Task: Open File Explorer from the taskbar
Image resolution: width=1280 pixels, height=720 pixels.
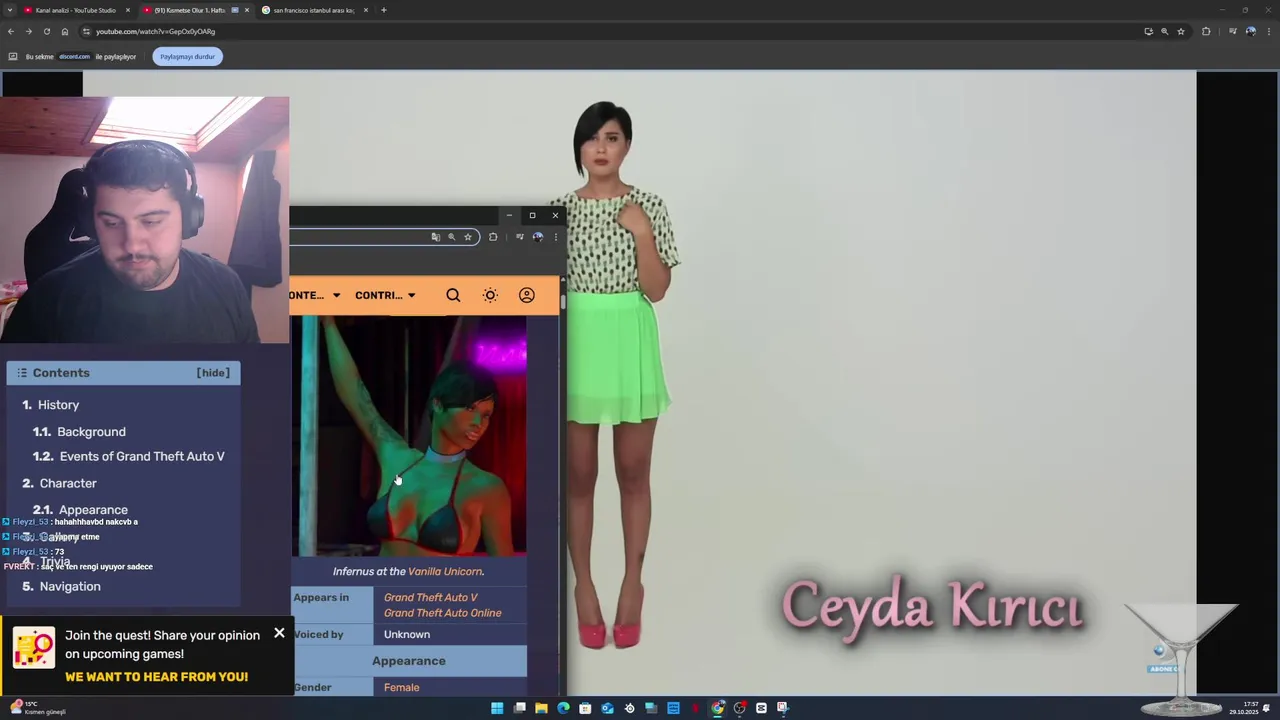Action: click(541, 708)
